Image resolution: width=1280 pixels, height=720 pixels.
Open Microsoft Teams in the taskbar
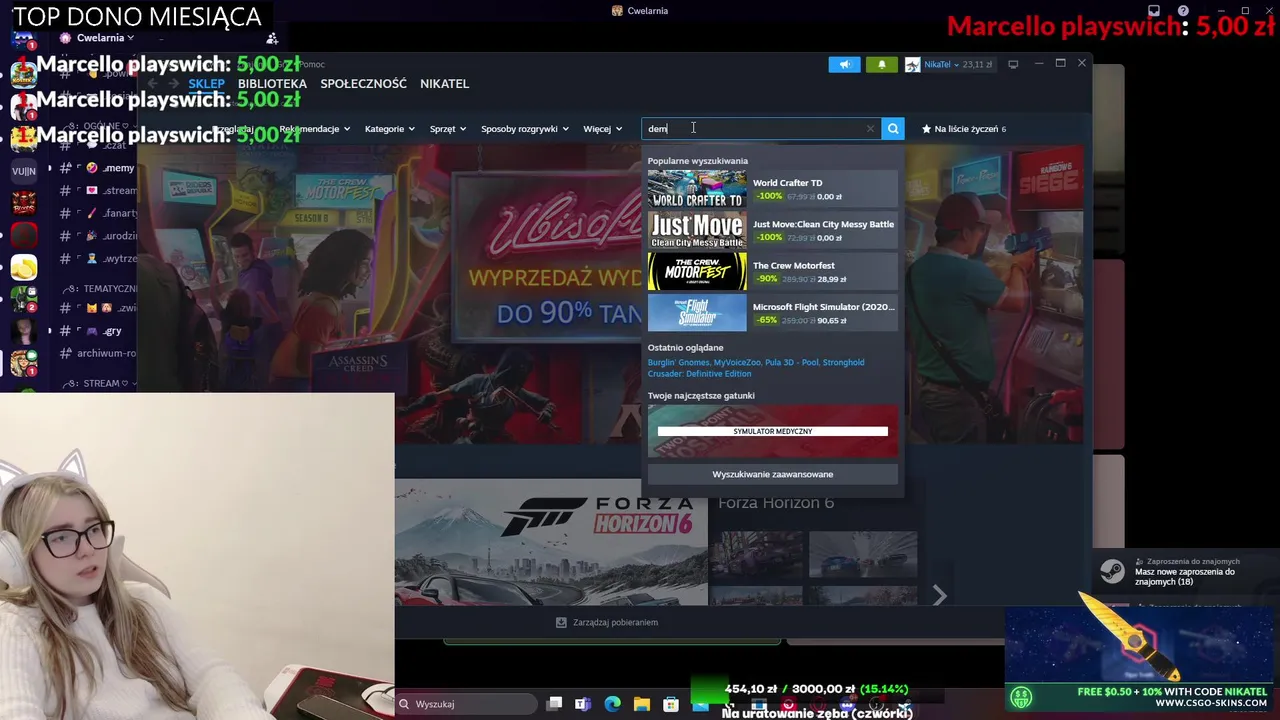(x=583, y=704)
